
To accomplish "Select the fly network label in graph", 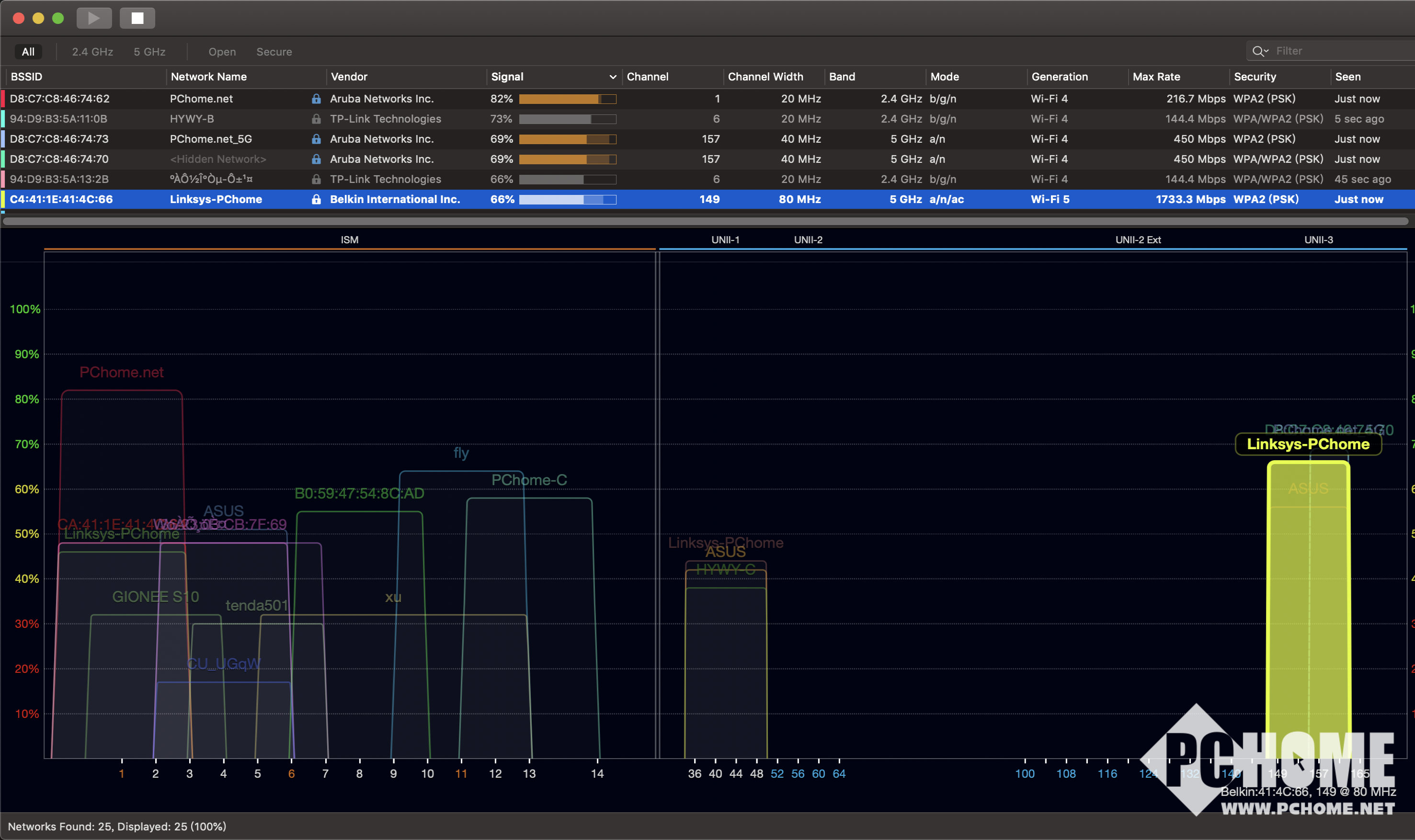I will [461, 453].
